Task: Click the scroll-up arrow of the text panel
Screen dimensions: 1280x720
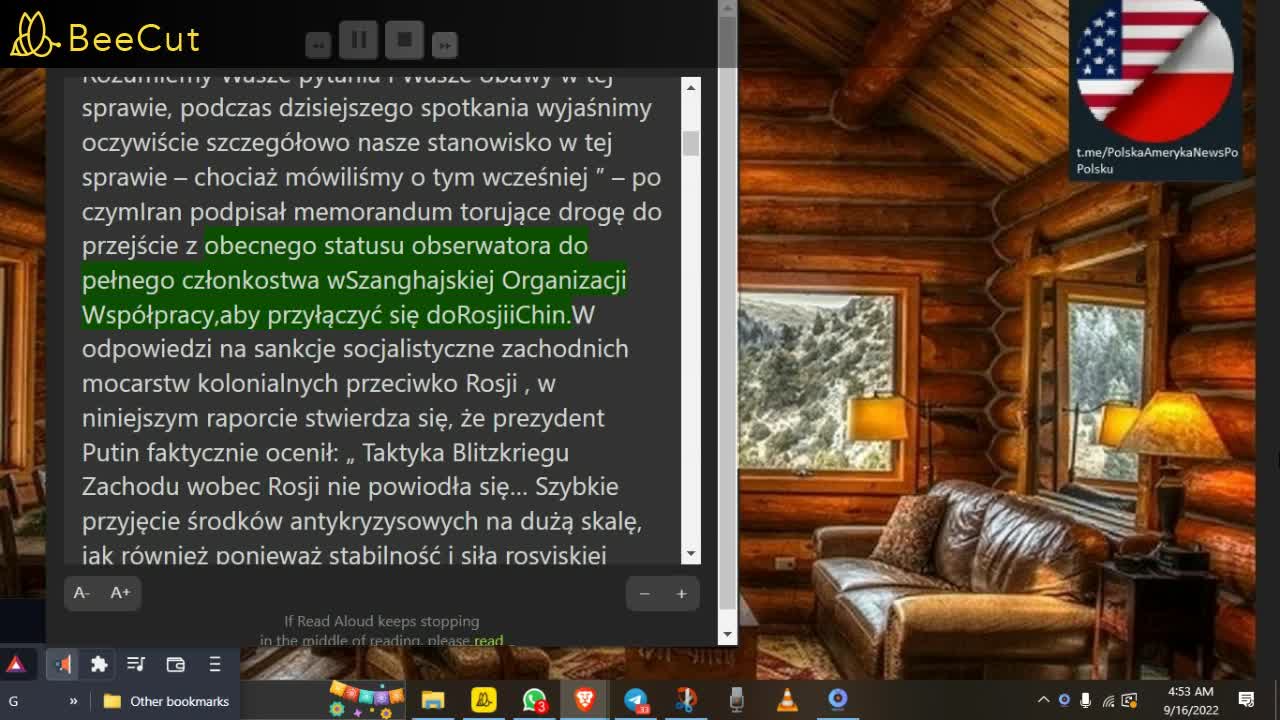Action: point(690,88)
